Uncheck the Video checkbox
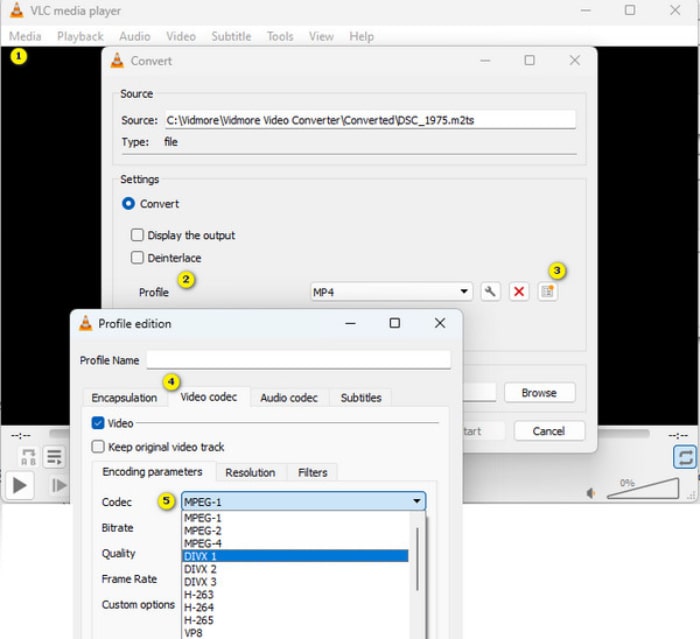This screenshot has height=639, width=700. tap(98, 423)
